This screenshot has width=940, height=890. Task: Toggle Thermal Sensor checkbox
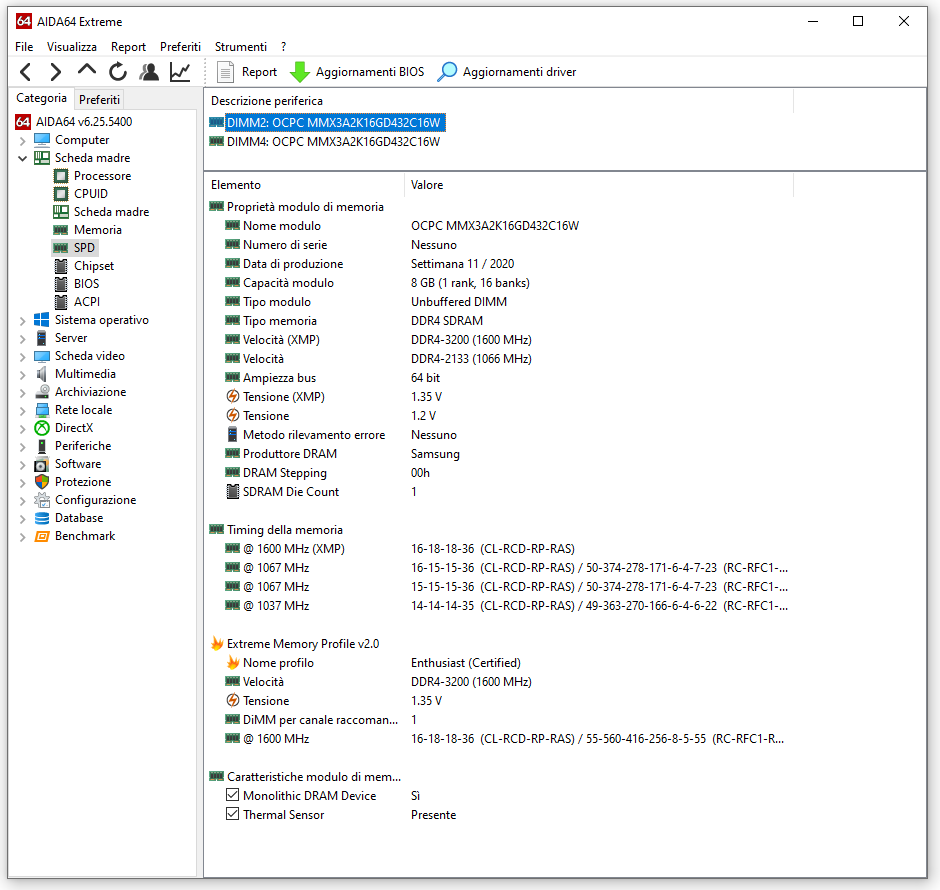click(x=233, y=814)
